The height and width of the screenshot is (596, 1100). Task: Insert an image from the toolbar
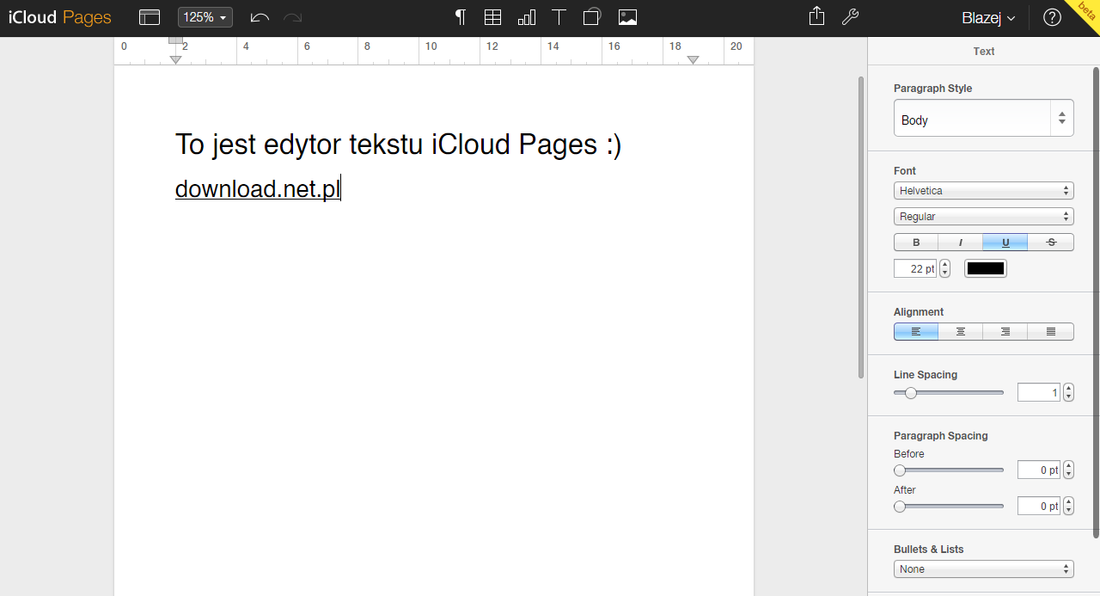pos(628,18)
